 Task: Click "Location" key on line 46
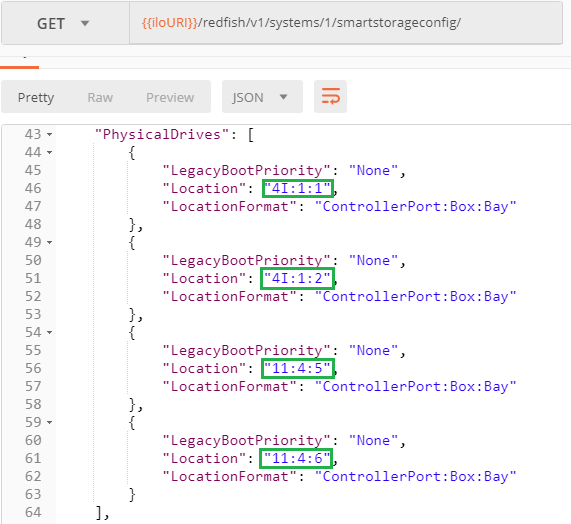coord(204,189)
